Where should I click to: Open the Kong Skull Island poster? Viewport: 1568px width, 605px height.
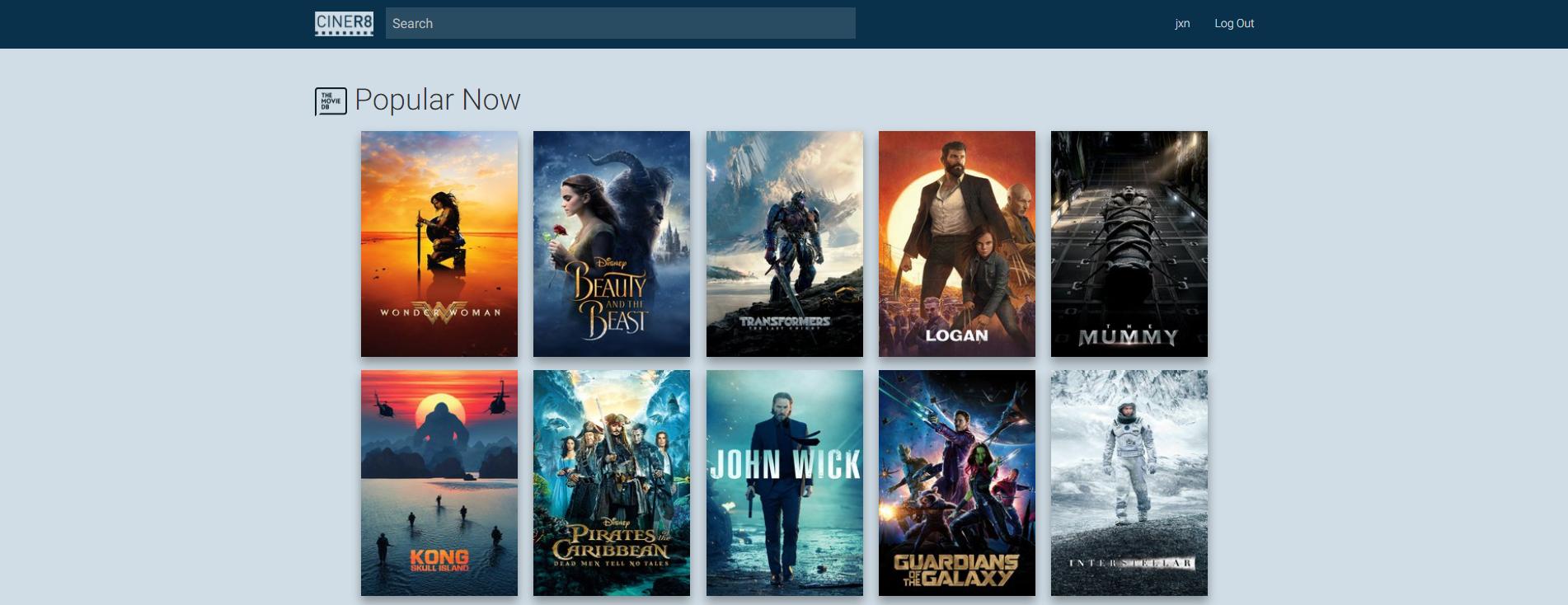click(x=439, y=483)
